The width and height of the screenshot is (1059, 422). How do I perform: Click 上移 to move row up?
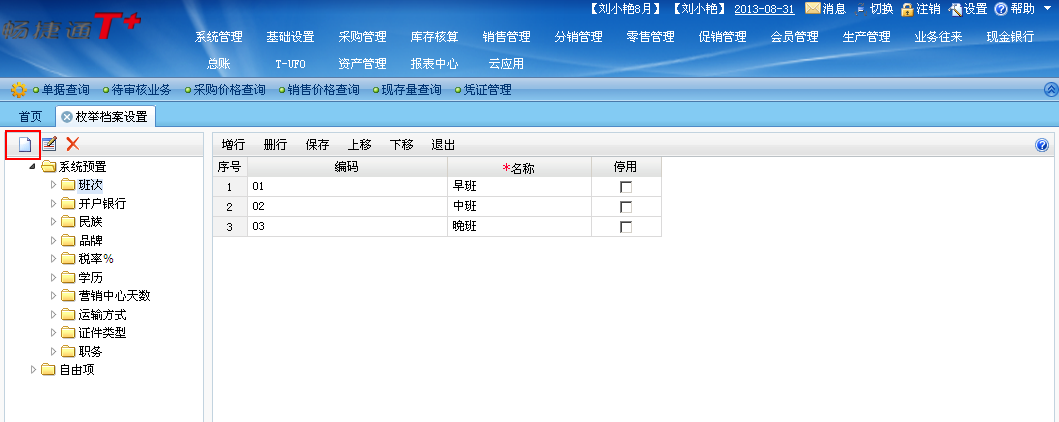click(x=359, y=144)
